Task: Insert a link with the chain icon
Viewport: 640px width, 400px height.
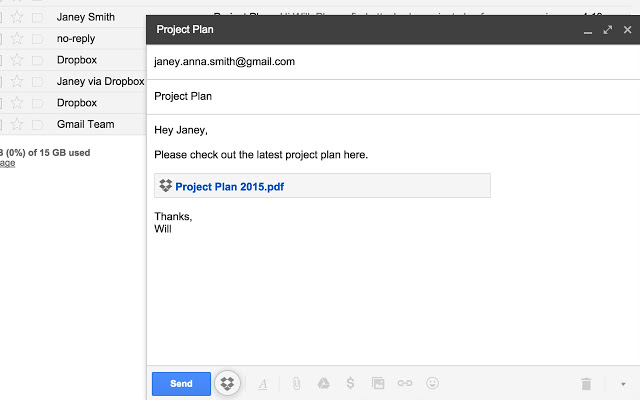Action: click(405, 383)
